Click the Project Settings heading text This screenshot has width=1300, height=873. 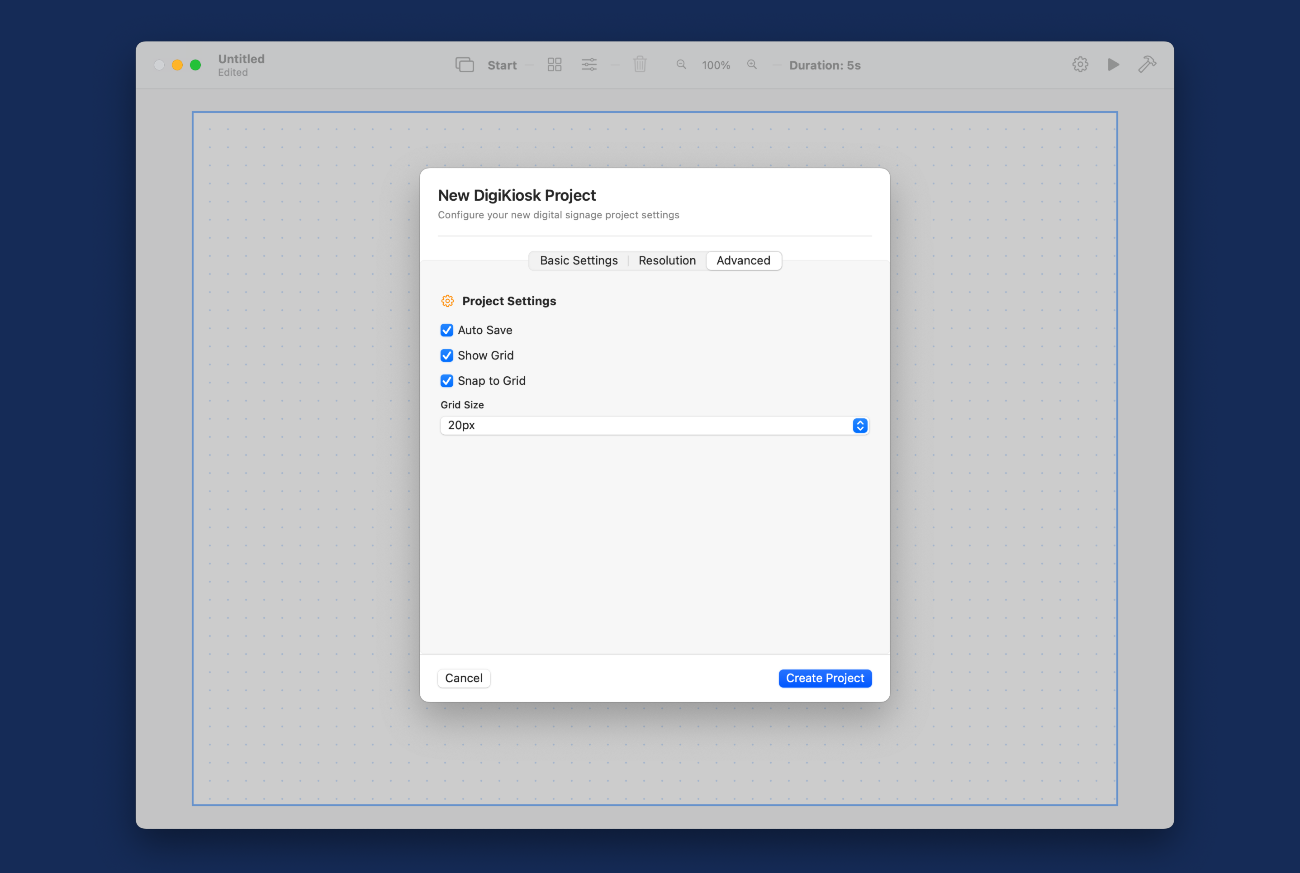tap(509, 301)
